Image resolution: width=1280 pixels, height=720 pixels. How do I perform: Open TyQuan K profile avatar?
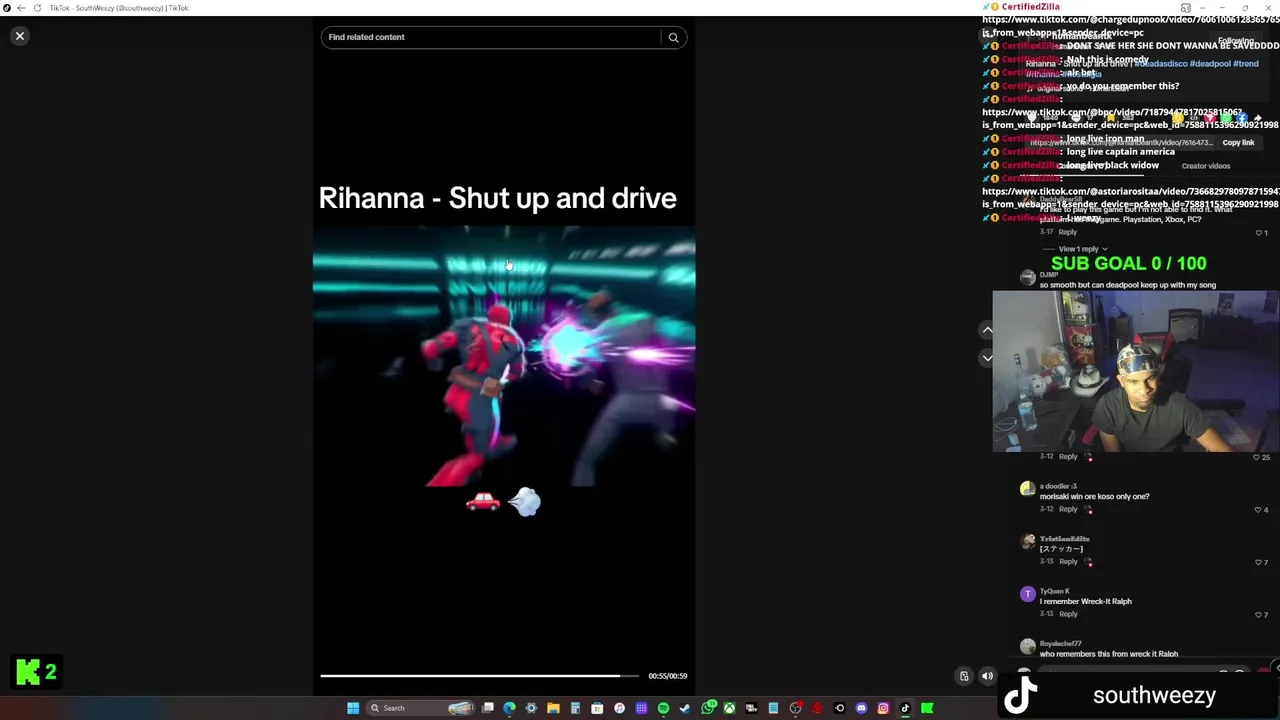tap(1027, 594)
